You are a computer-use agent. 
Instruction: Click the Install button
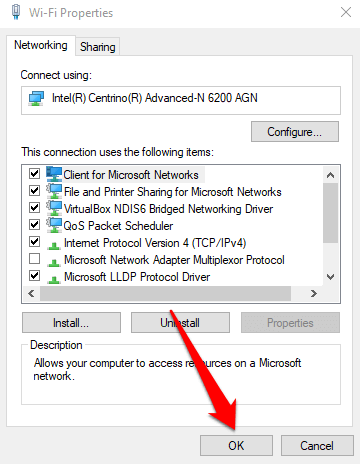[x=71, y=323]
